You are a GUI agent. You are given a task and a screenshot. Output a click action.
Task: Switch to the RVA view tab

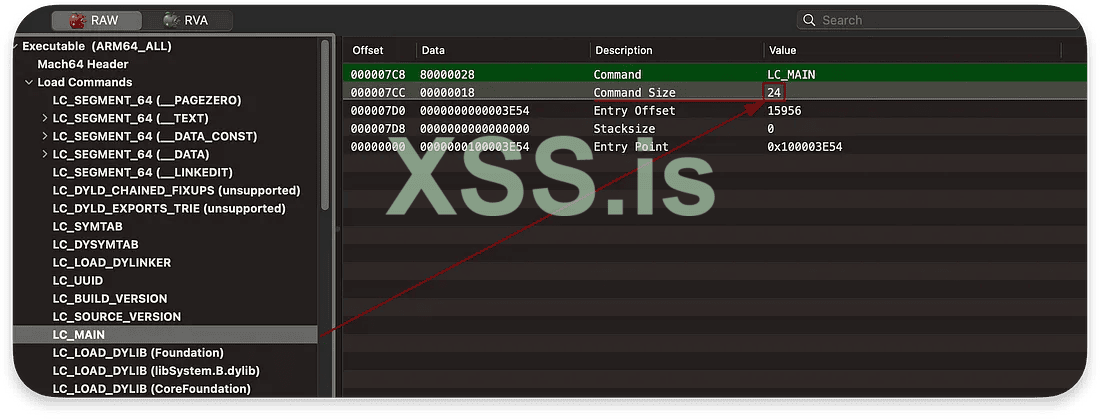click(x=187, y=20)
